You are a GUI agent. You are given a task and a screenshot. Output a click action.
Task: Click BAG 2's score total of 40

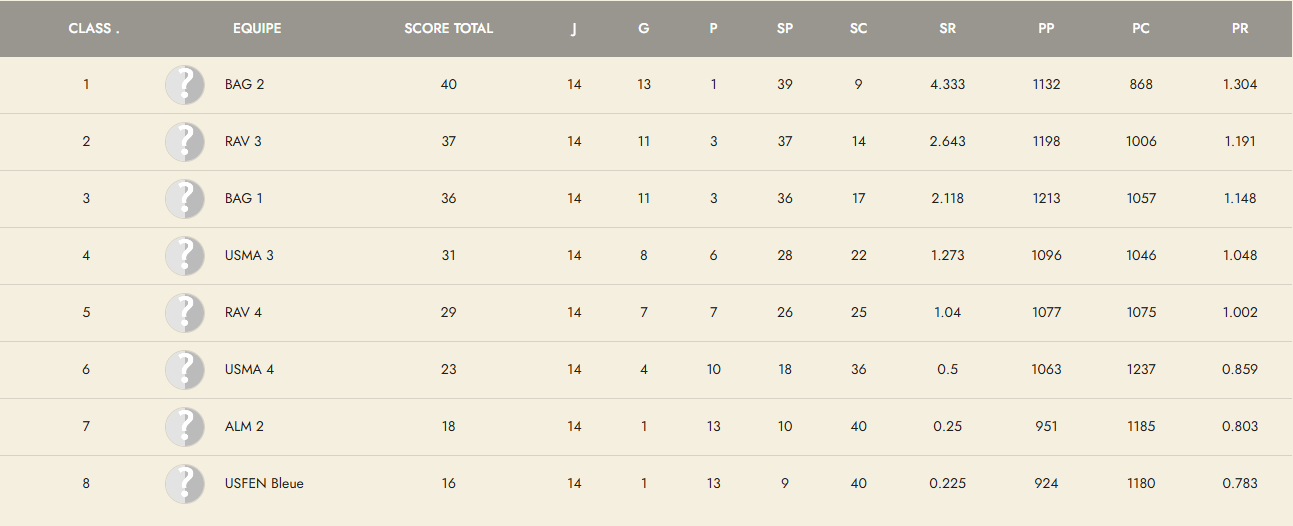tap(448, 85)
